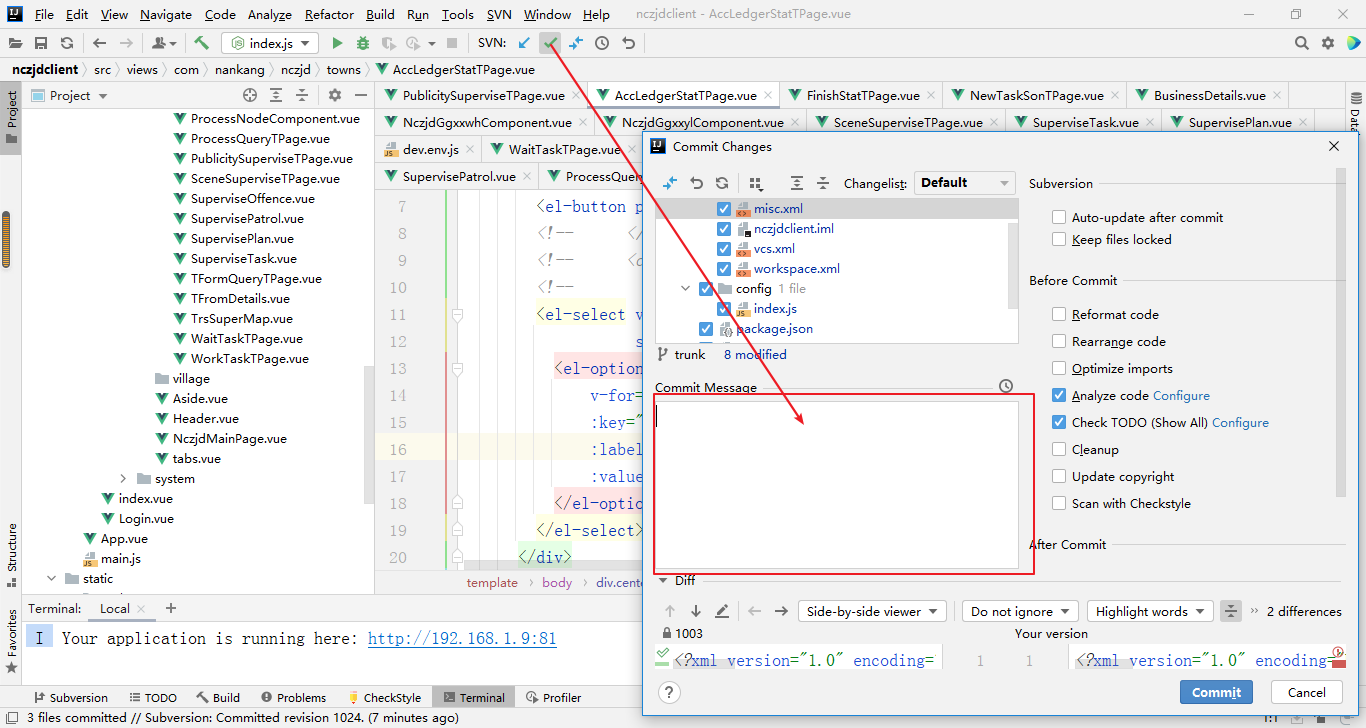The height and width of the screenshot is (728, 1366).
Task: Disable Analyze code checkbox
Action: (1059, 395)
